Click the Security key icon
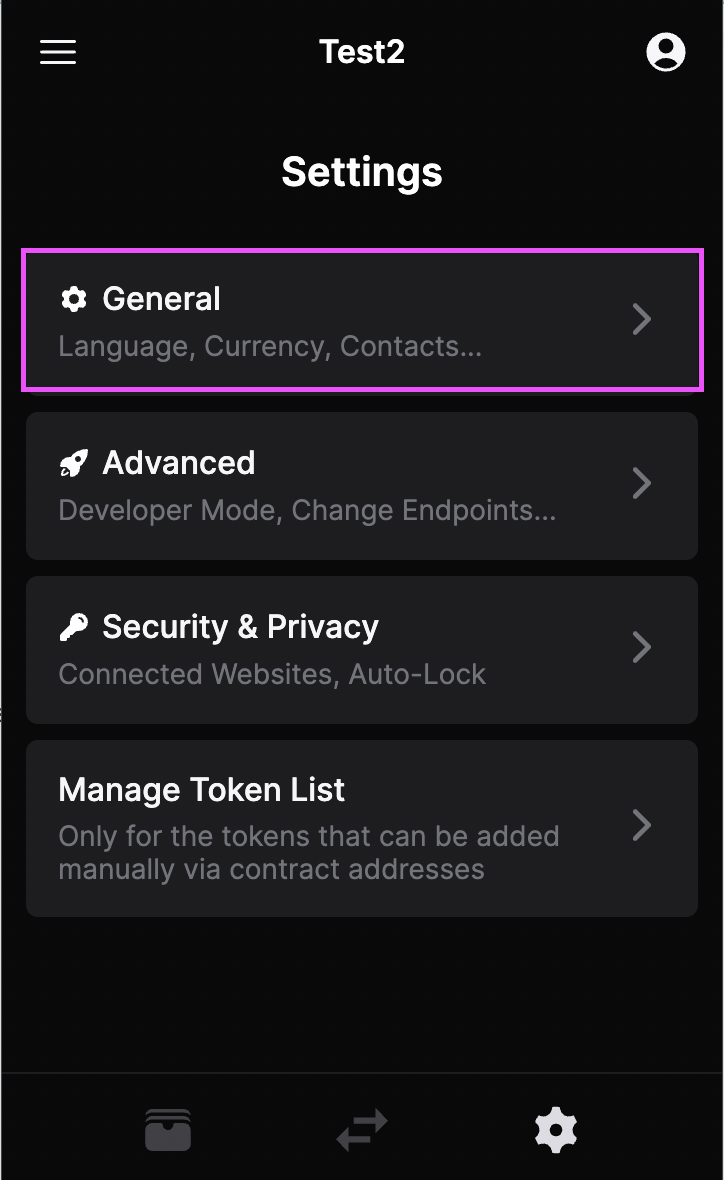The width and height of the screenshot is (724, 1180). tap(74, 627)
